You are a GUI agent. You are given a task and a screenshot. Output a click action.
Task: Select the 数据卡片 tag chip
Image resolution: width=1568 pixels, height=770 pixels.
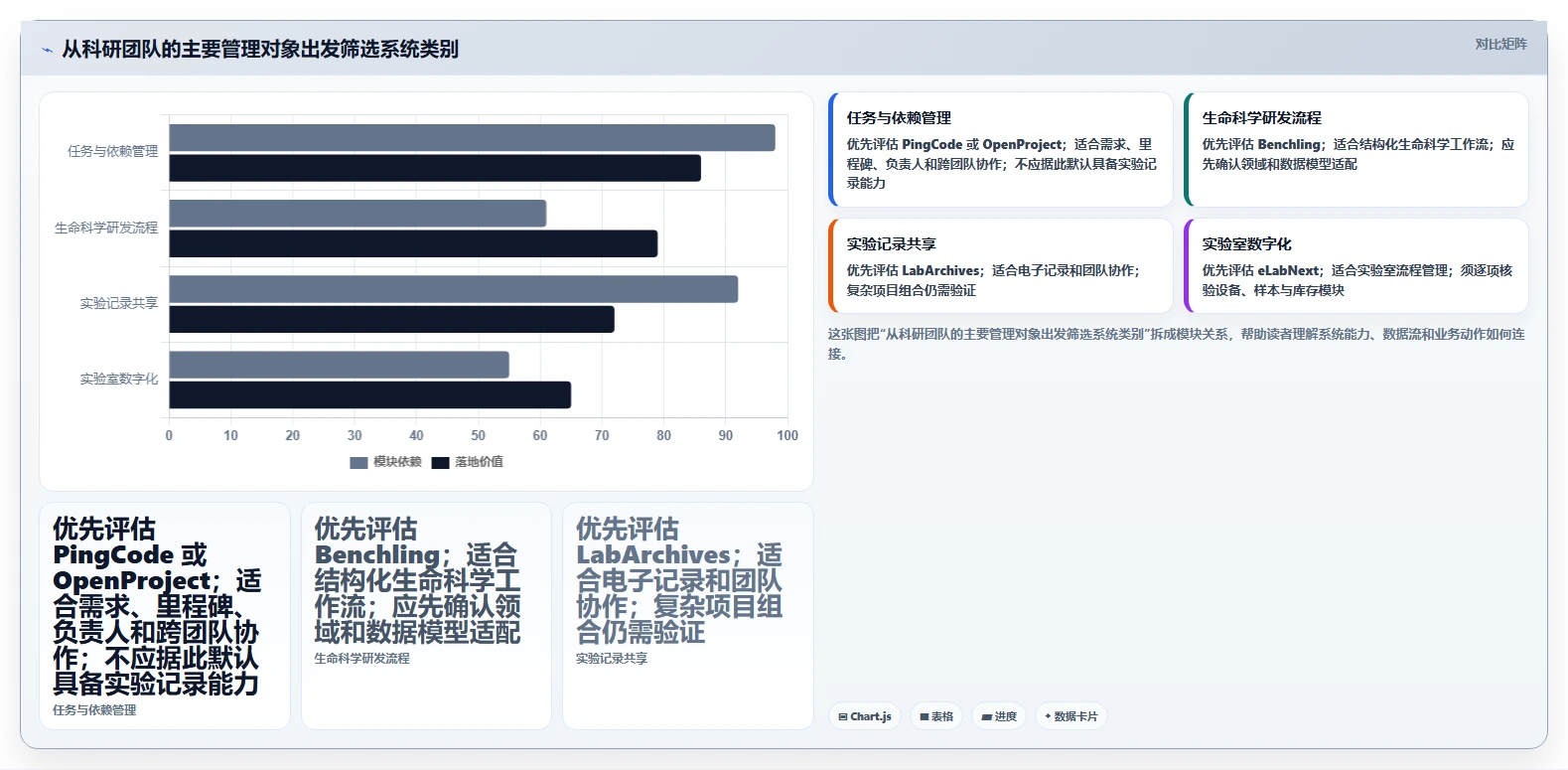(1071, 716)
